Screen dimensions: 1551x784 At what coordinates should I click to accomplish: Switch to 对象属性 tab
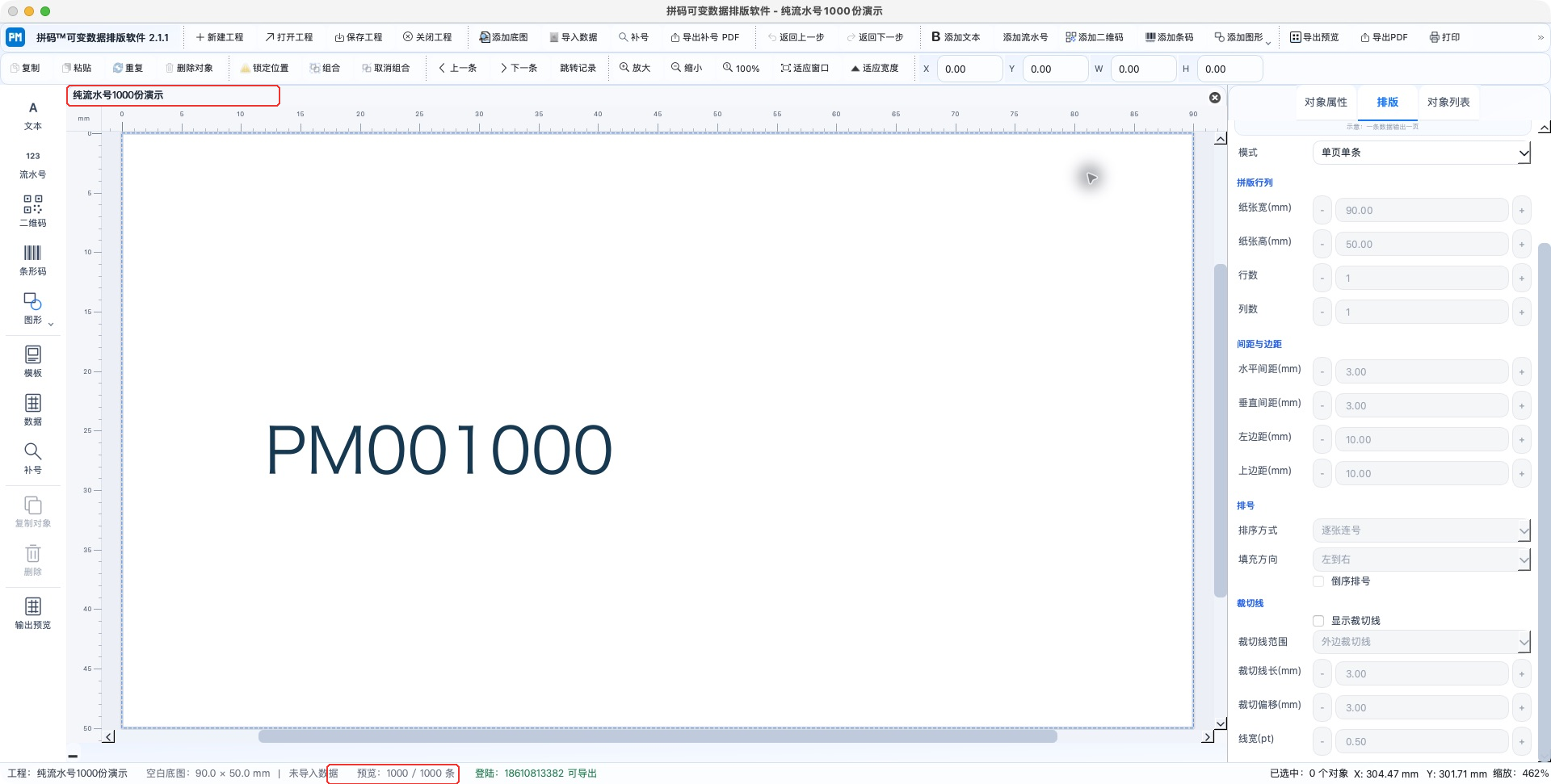pos(1326,103)
